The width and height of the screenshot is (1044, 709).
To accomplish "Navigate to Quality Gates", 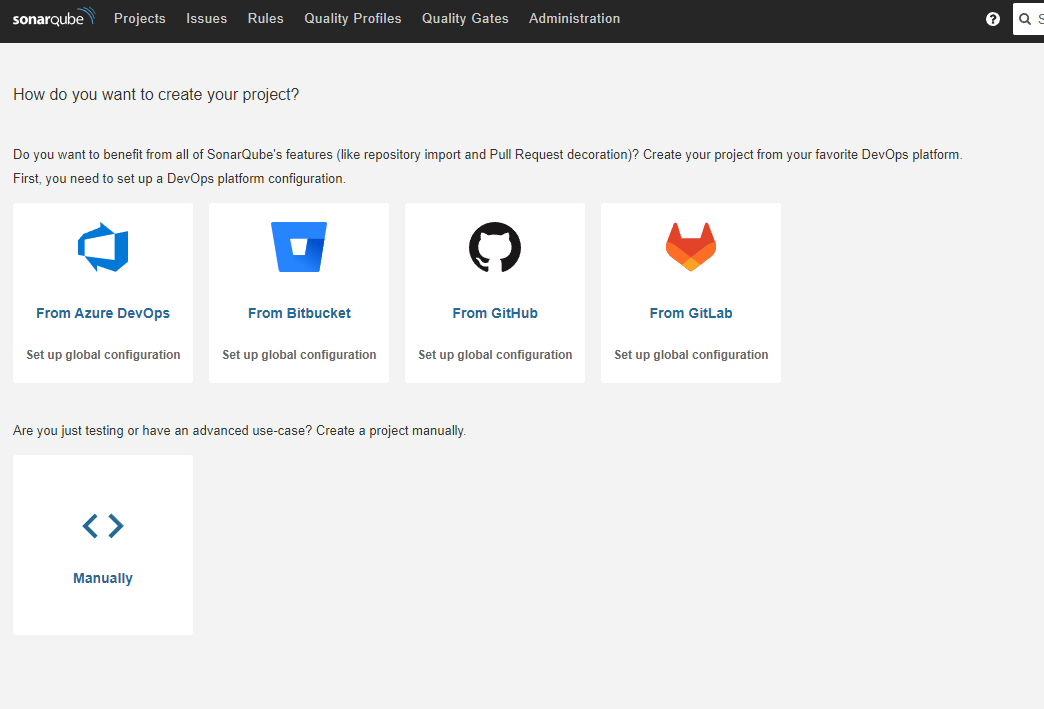I will click(465, 19).
